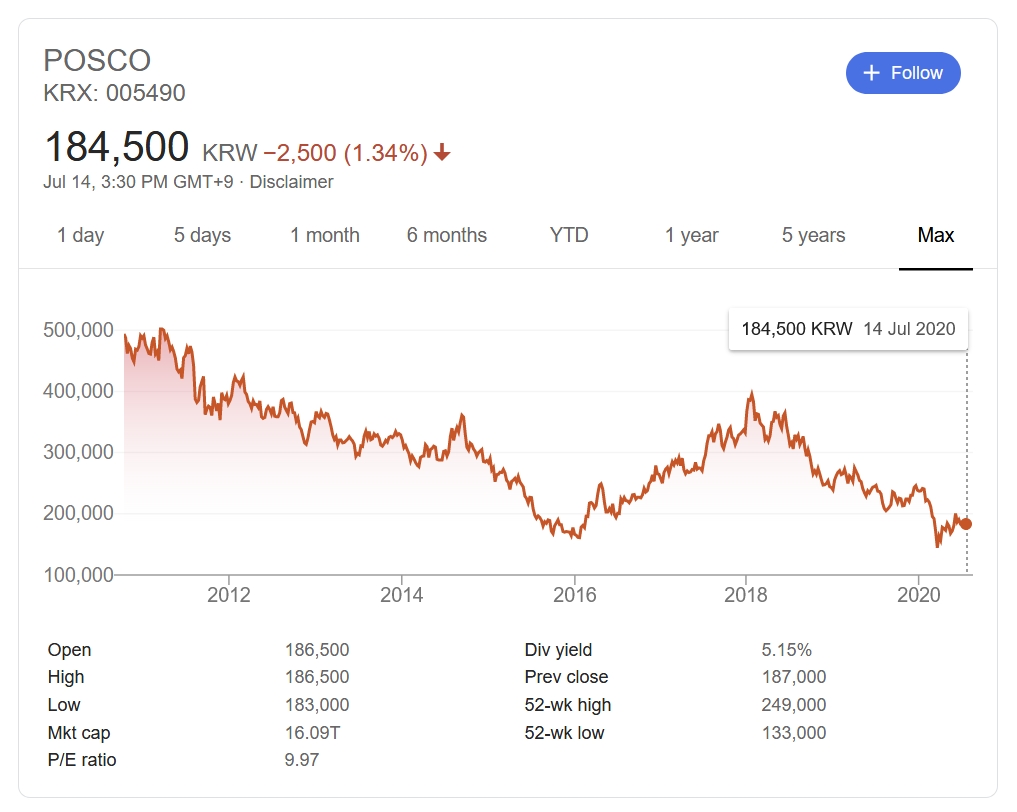Click the 5.15% Div yield value
Image resolution: width=1017 pixels, height=812 pixels.
click(786, 650)
